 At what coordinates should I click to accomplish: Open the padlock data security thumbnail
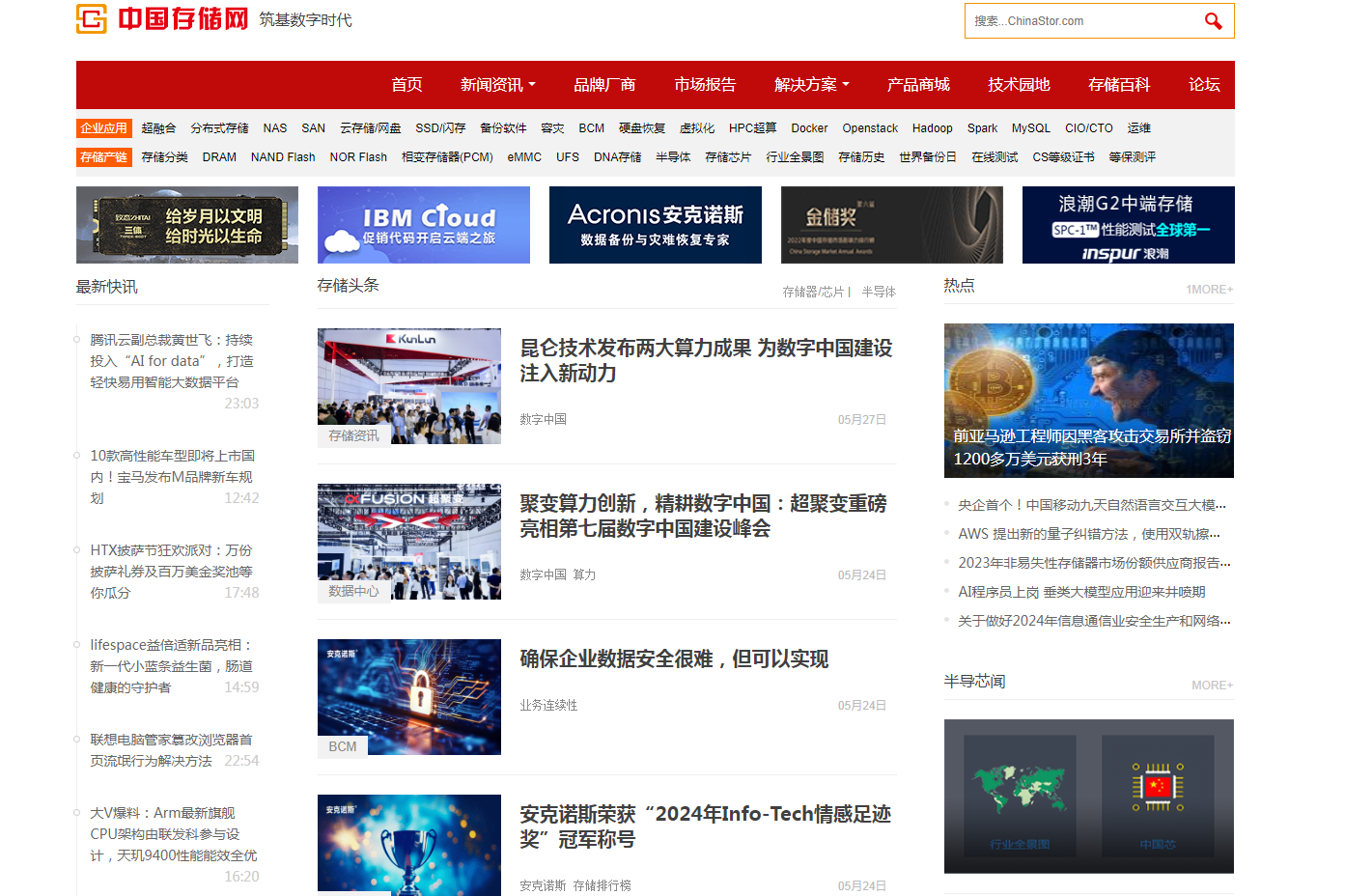[409, 697]
